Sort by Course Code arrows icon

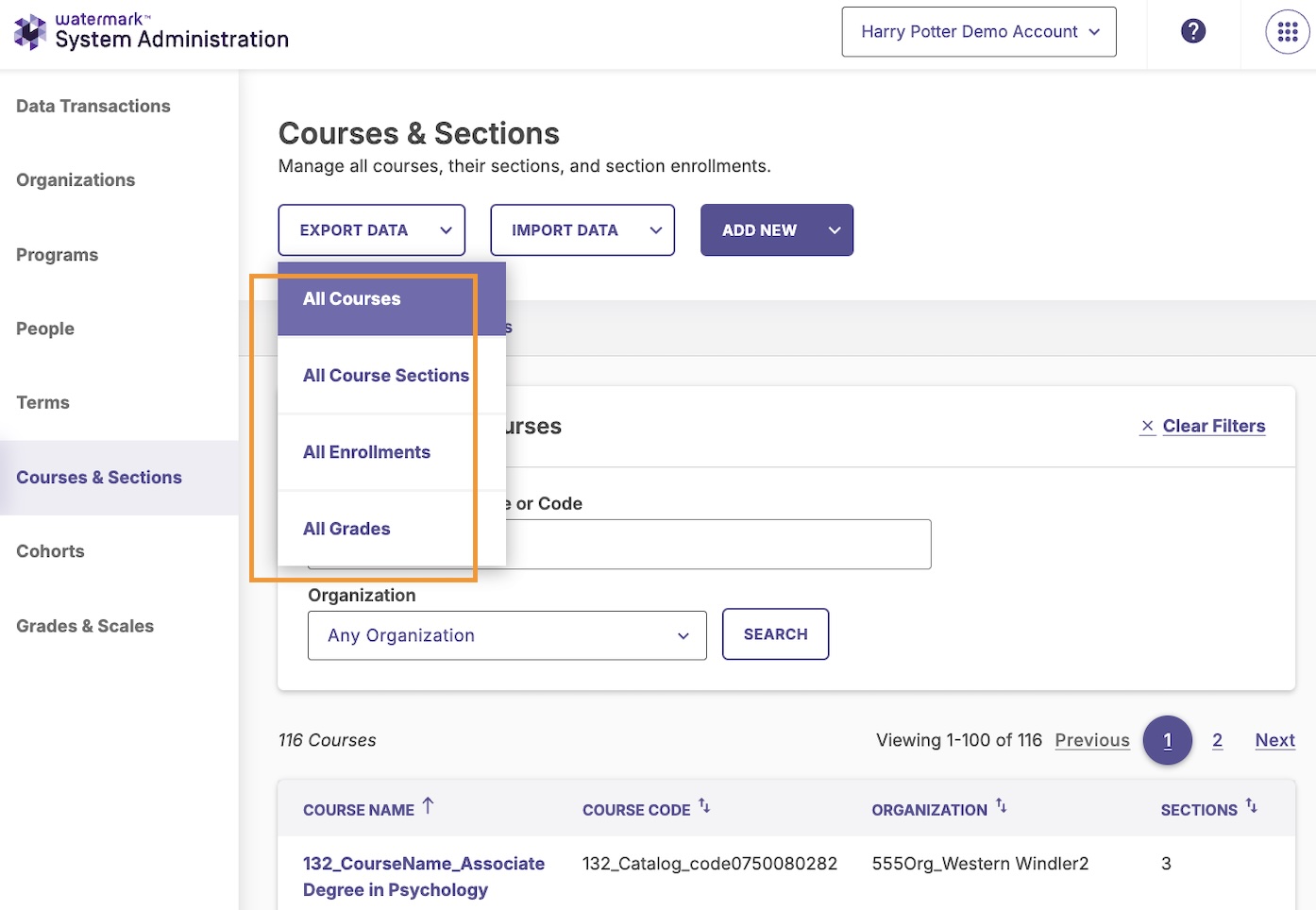(x=704, y=806)
